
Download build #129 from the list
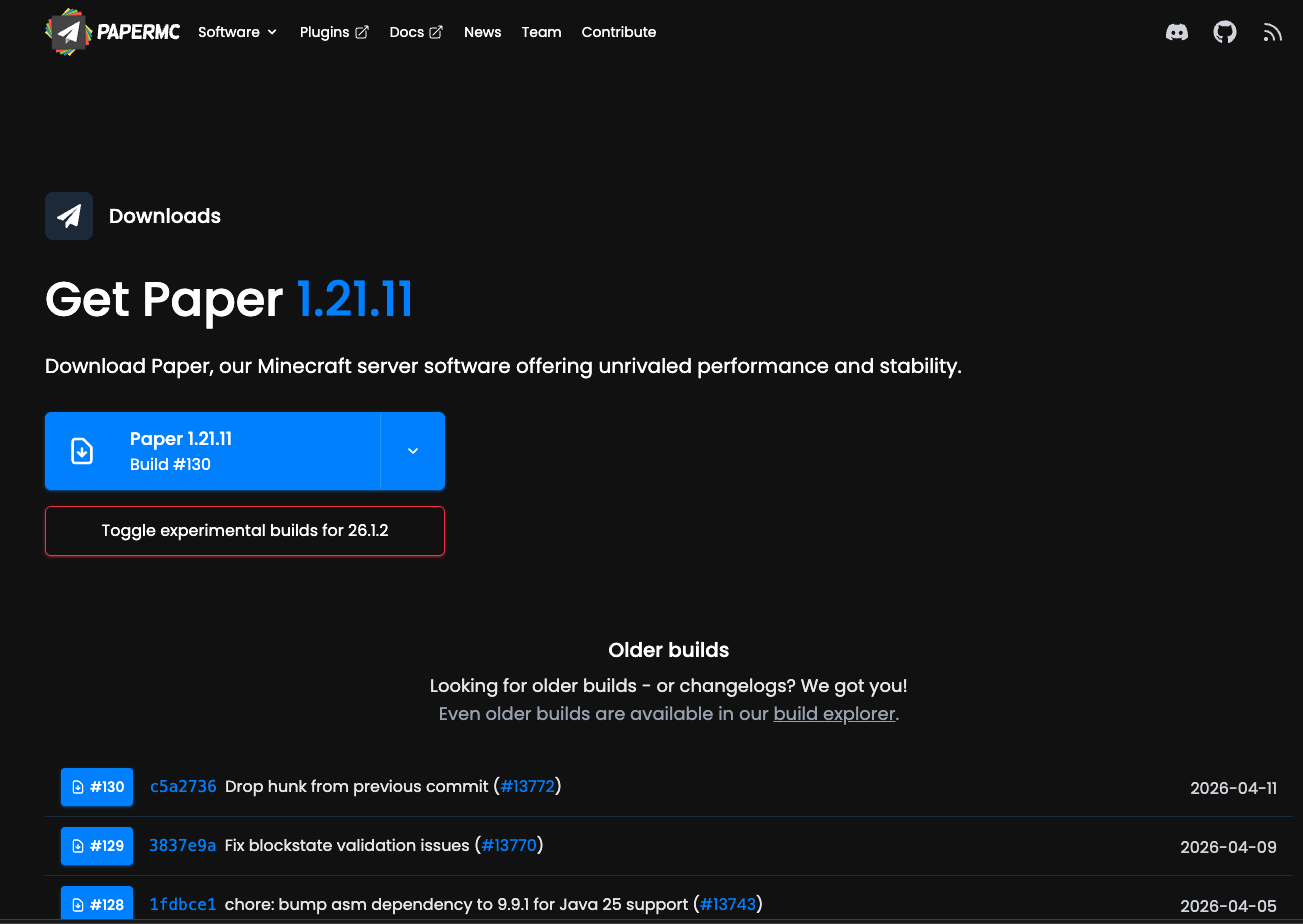[x=97, y=846]
